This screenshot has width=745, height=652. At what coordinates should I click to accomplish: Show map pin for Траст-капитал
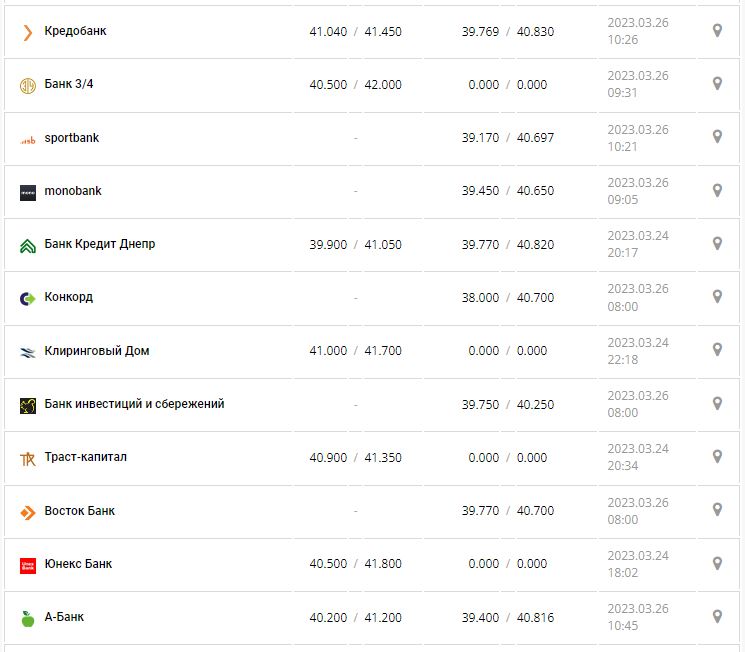click(x=717, y=457)
